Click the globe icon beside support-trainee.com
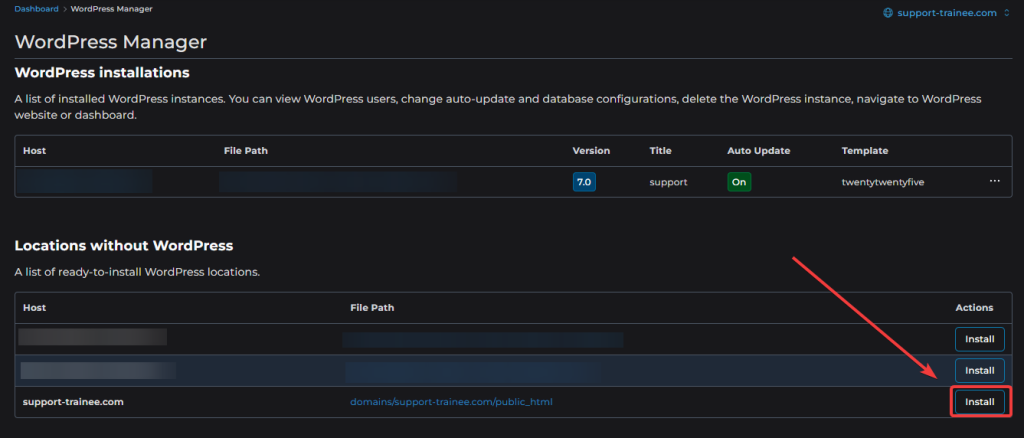This screenshot has height=438, width=1024. tap(887, 12)
